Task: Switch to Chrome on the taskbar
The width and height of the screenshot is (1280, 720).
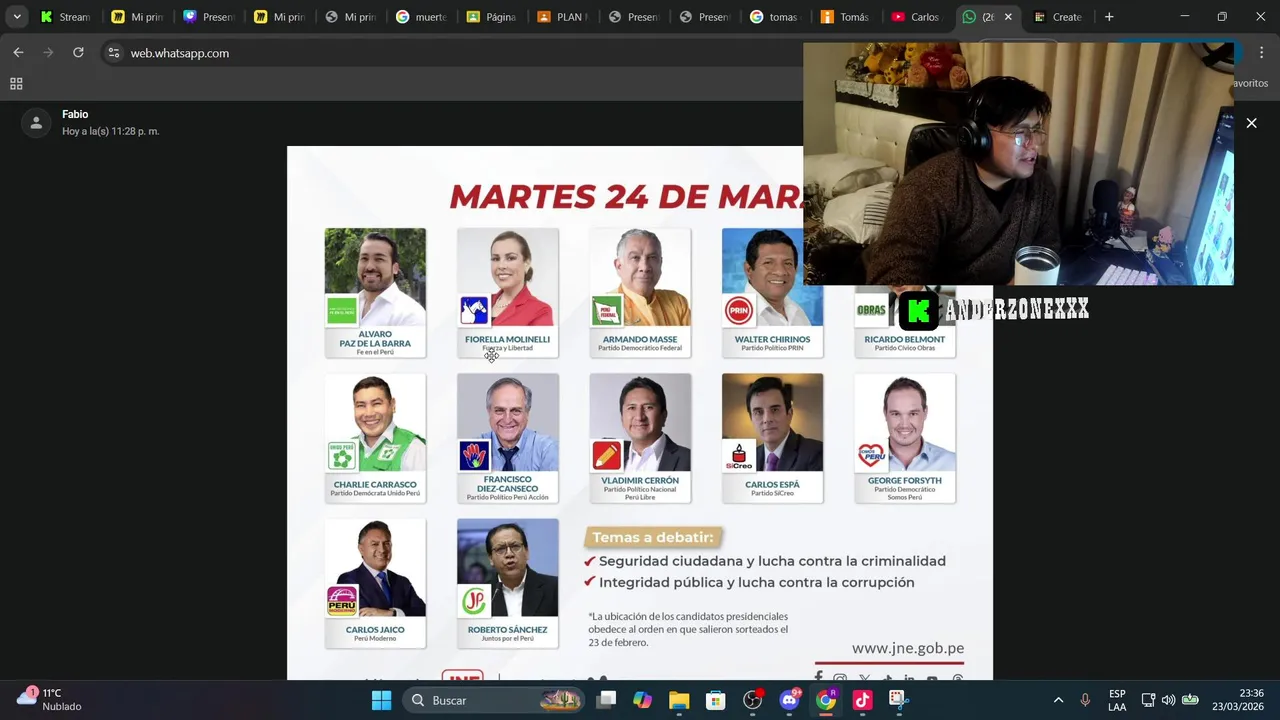Action: [826, 700]
